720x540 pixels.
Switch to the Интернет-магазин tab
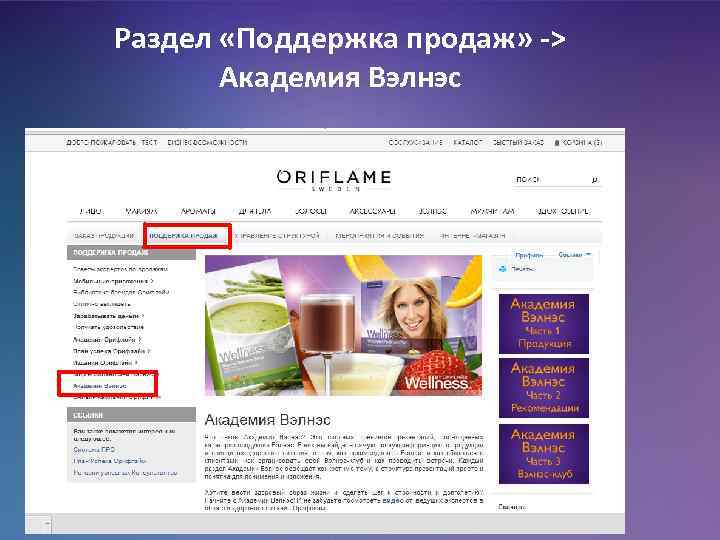pyautogui.click(x=472, y=236)
